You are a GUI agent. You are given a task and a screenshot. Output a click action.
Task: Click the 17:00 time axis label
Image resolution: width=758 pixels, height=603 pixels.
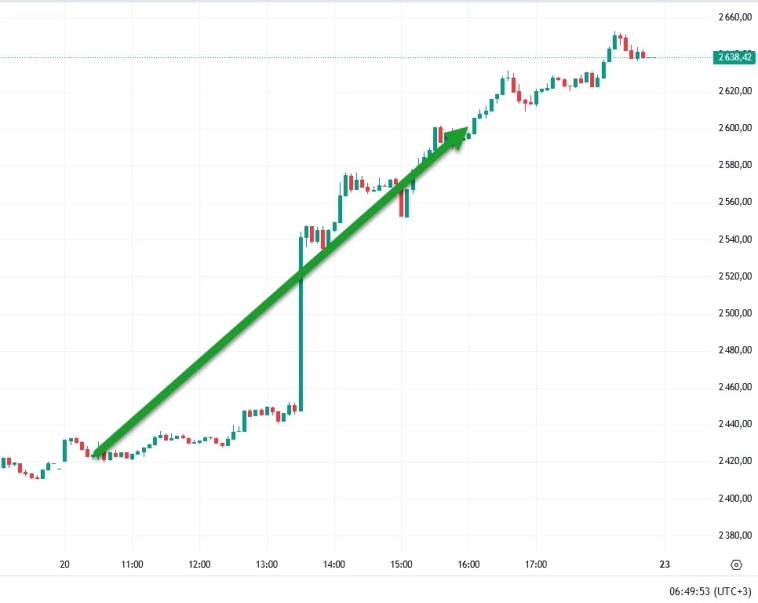coord(536,564)
